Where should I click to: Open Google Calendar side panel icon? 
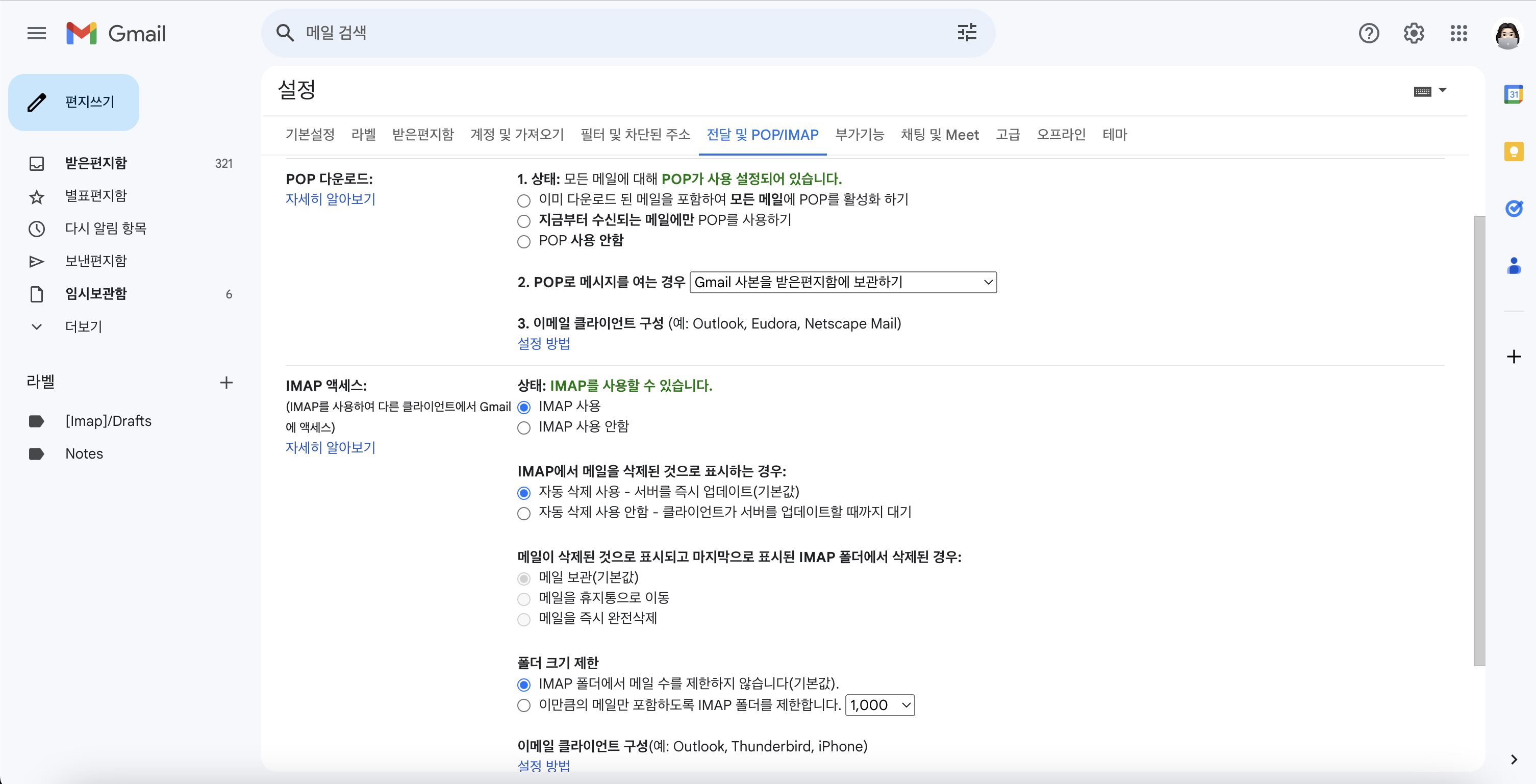point(1514,94)
